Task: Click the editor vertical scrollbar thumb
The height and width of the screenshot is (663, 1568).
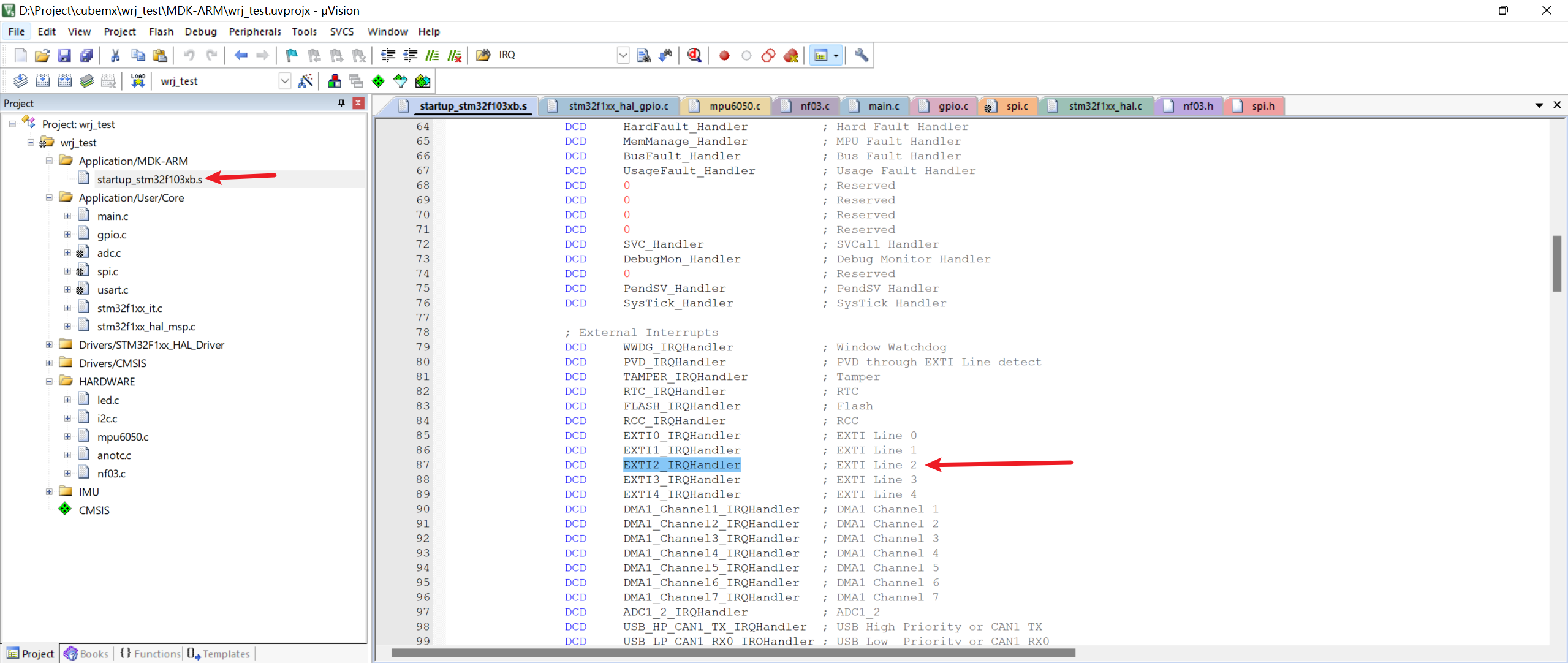Action: [x=1557, y=263]
